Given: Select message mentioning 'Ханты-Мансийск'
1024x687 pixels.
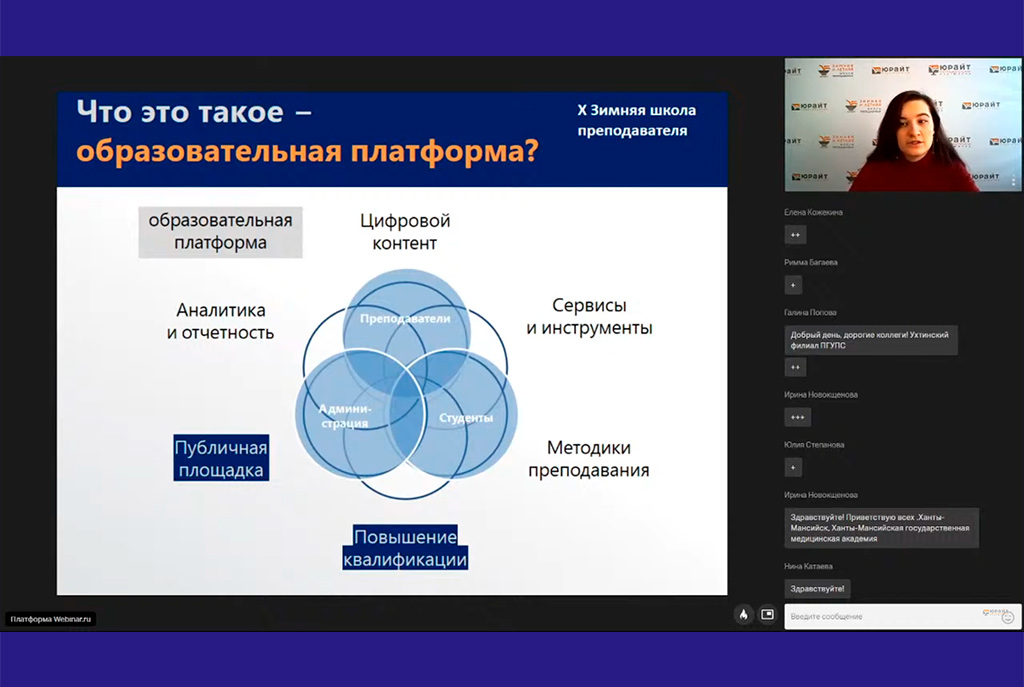Looking at the screenshot, I should (882, 528).
